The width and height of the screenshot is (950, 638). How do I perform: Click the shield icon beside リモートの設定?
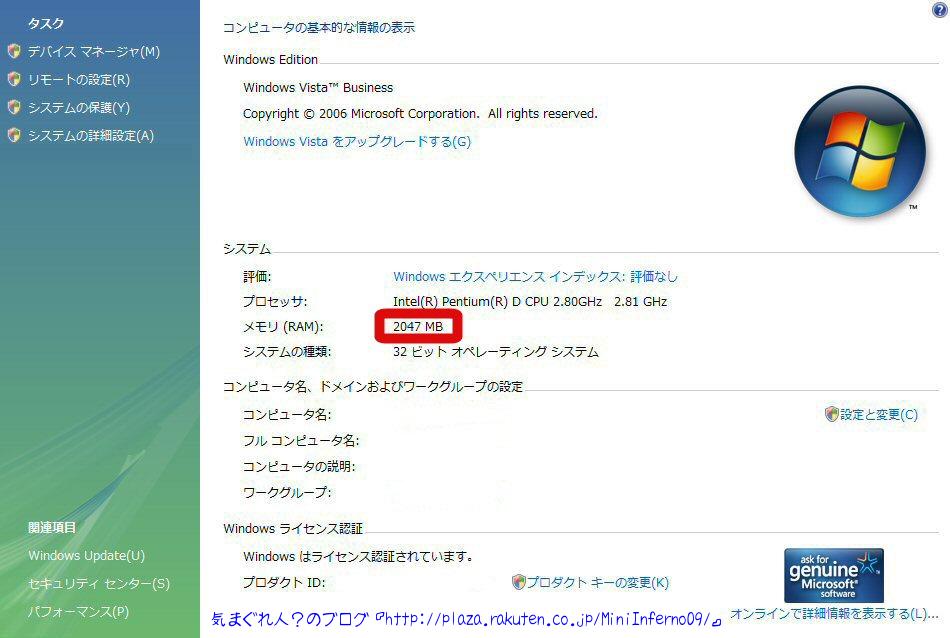[14, 79]
